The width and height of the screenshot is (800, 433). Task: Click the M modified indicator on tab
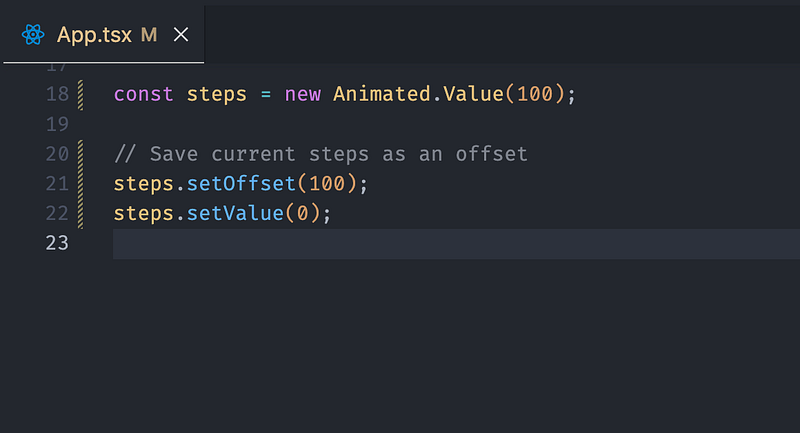click(x=149, y=35)
